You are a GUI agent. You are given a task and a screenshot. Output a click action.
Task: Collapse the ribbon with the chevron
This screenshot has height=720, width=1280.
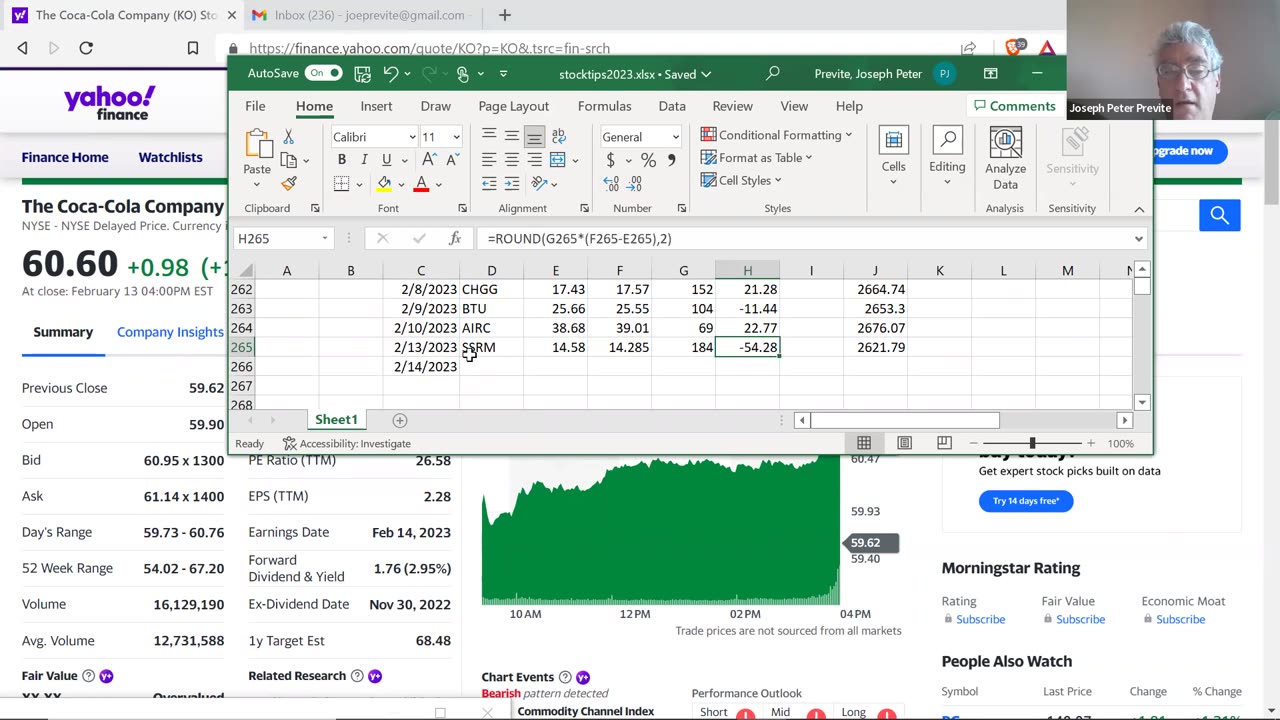[1139, 209]
